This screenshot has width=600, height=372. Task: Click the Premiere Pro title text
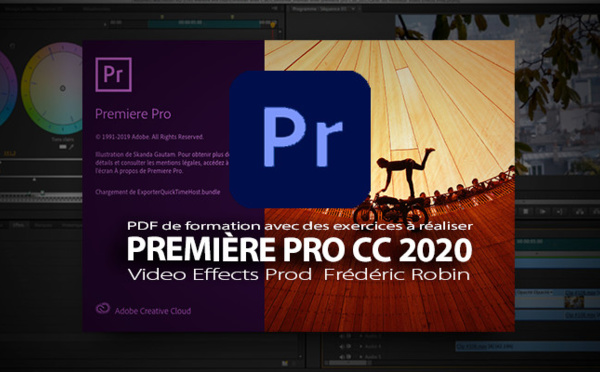(x=133, y=114)
